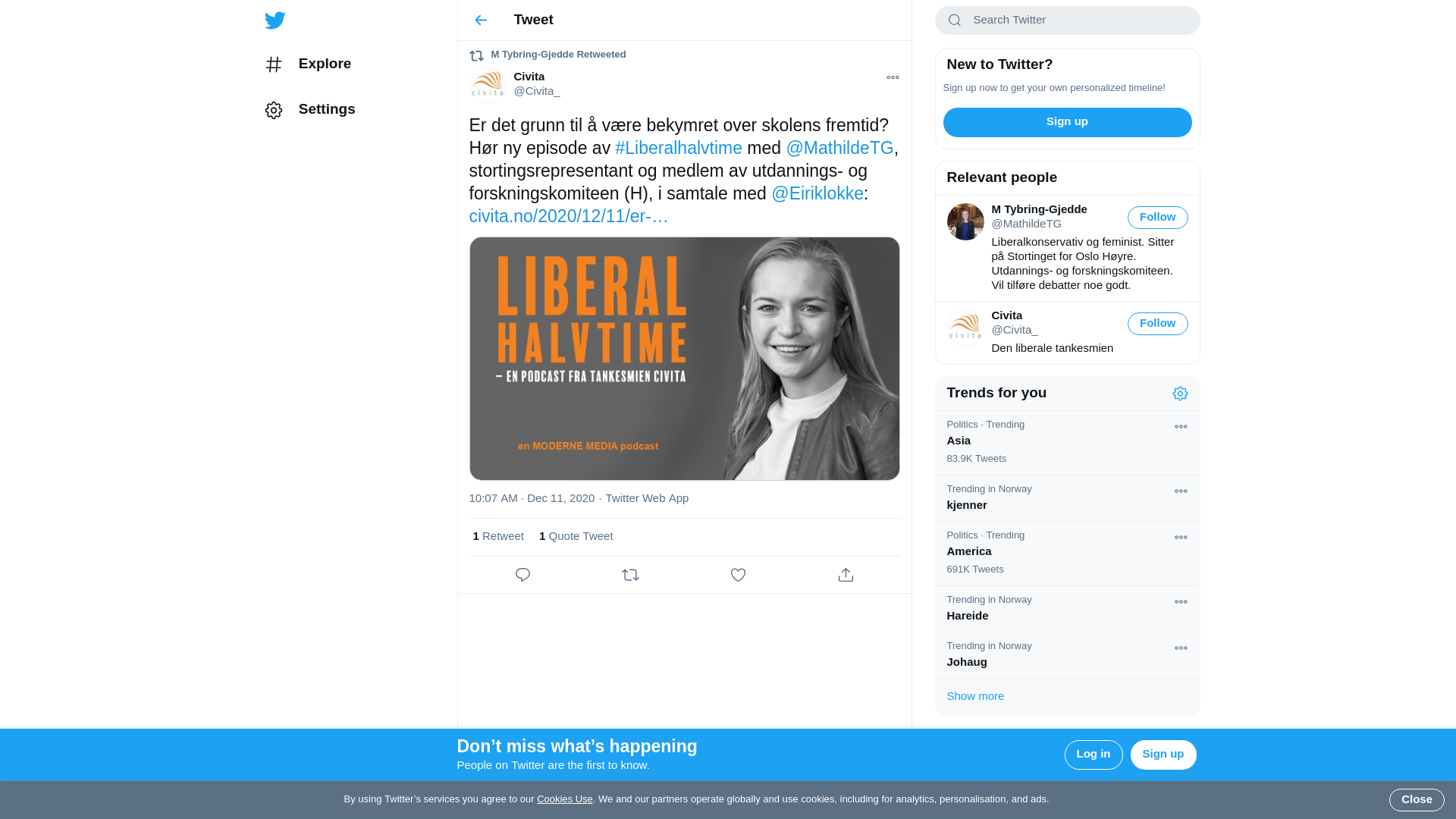Click the reply speech bubble icon

522,575
